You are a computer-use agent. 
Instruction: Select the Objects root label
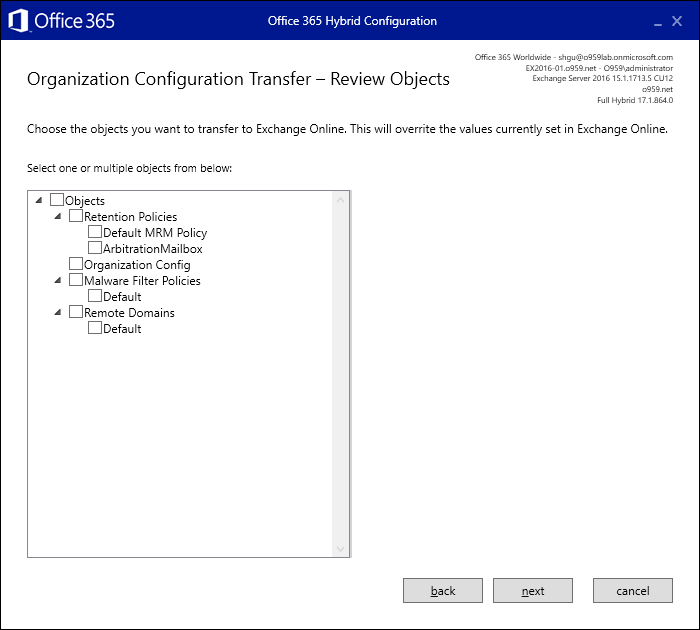pos(85,201)
